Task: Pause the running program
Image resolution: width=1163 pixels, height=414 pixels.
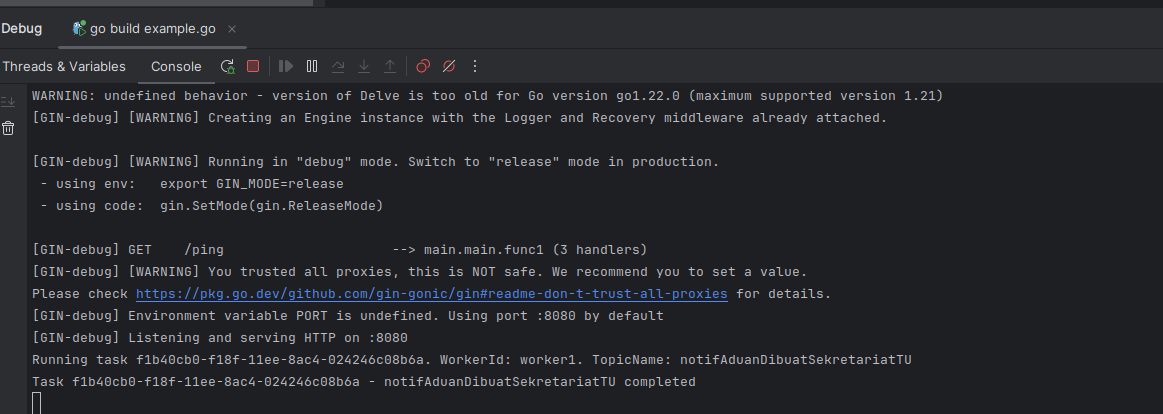Action: 312,66
